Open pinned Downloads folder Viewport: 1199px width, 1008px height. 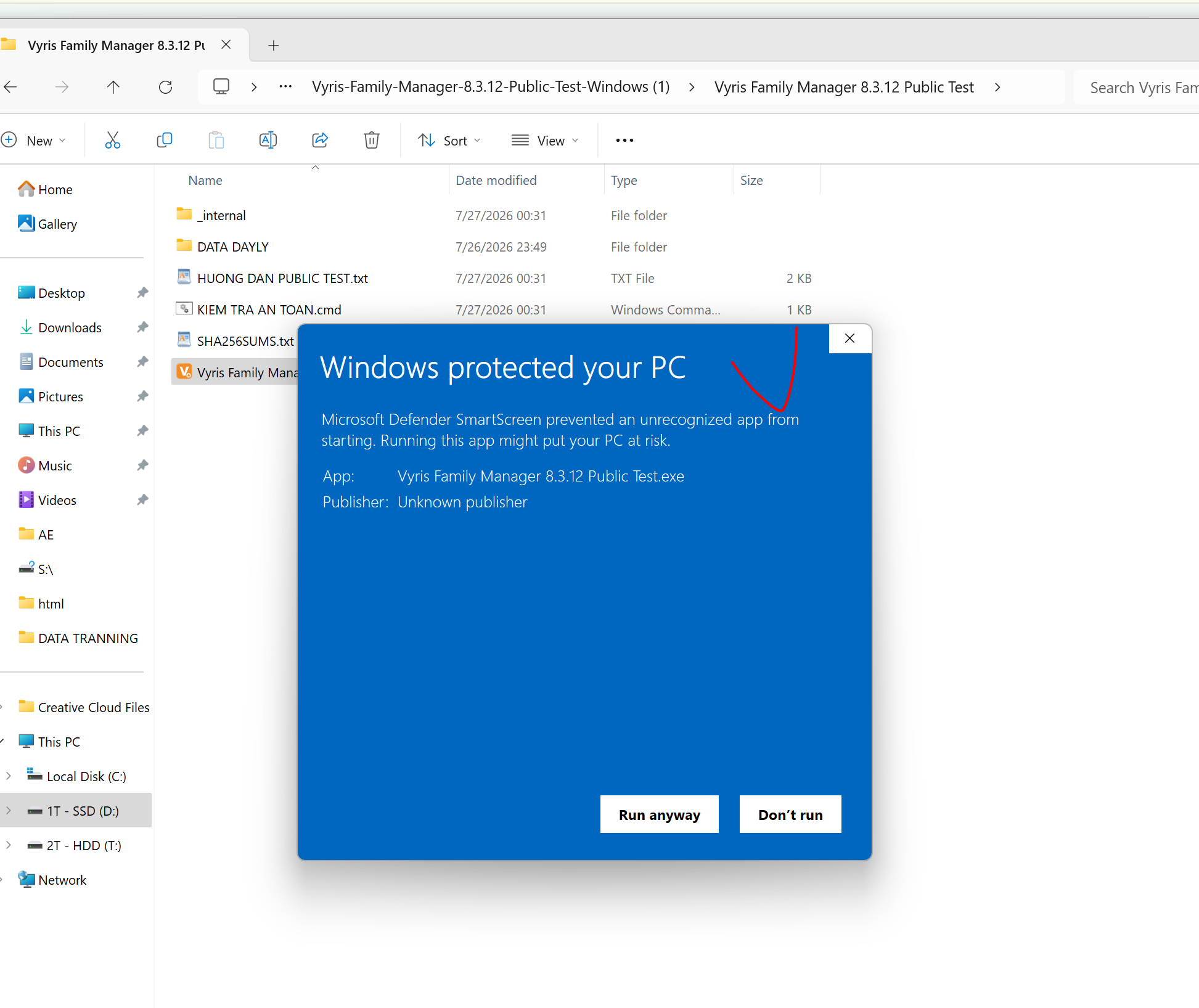(70, 328)
